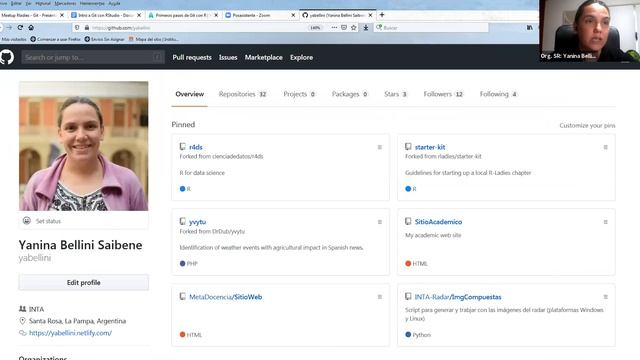Select the Overview profile tab

pos(190,94)
